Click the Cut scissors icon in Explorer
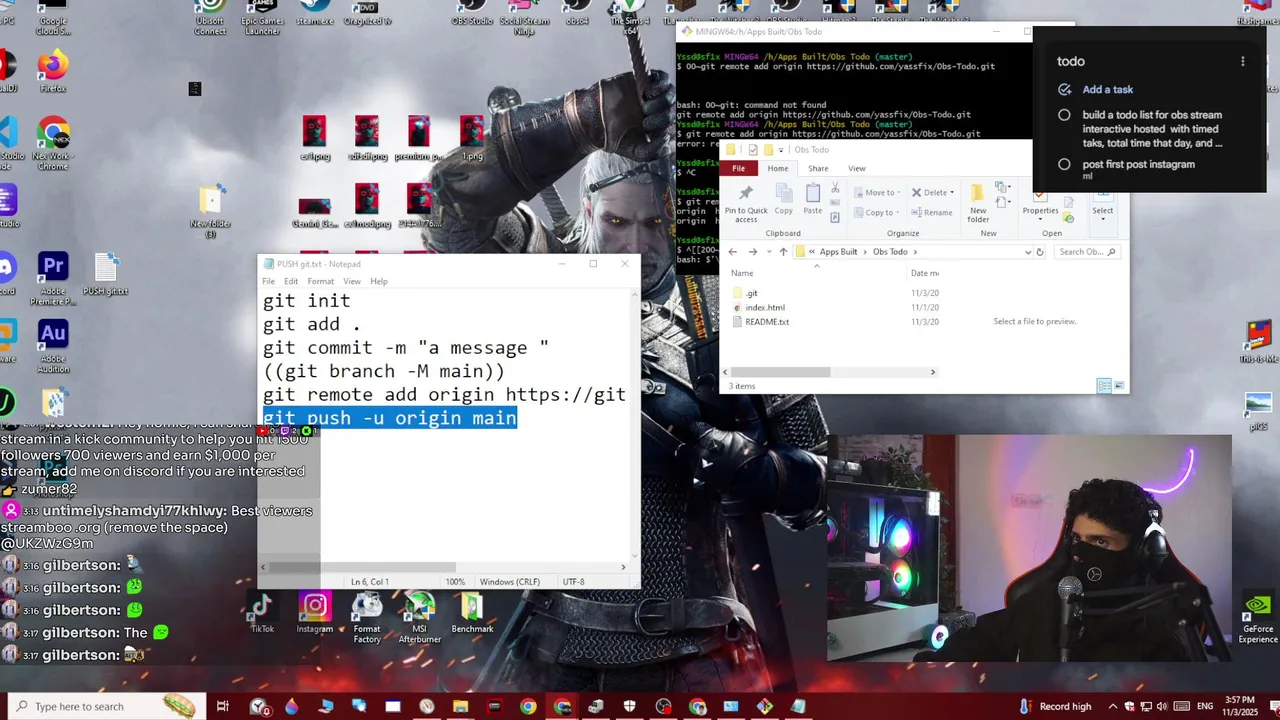Image resolution: width=1280 pixels, height=720 pixels. click(x=834, y=187)
